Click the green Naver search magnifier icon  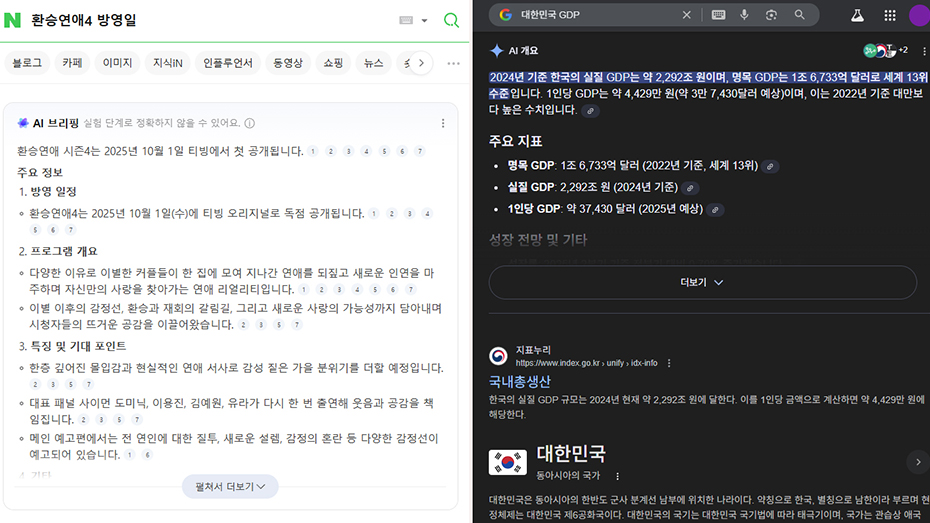click(x=451, y=20)
